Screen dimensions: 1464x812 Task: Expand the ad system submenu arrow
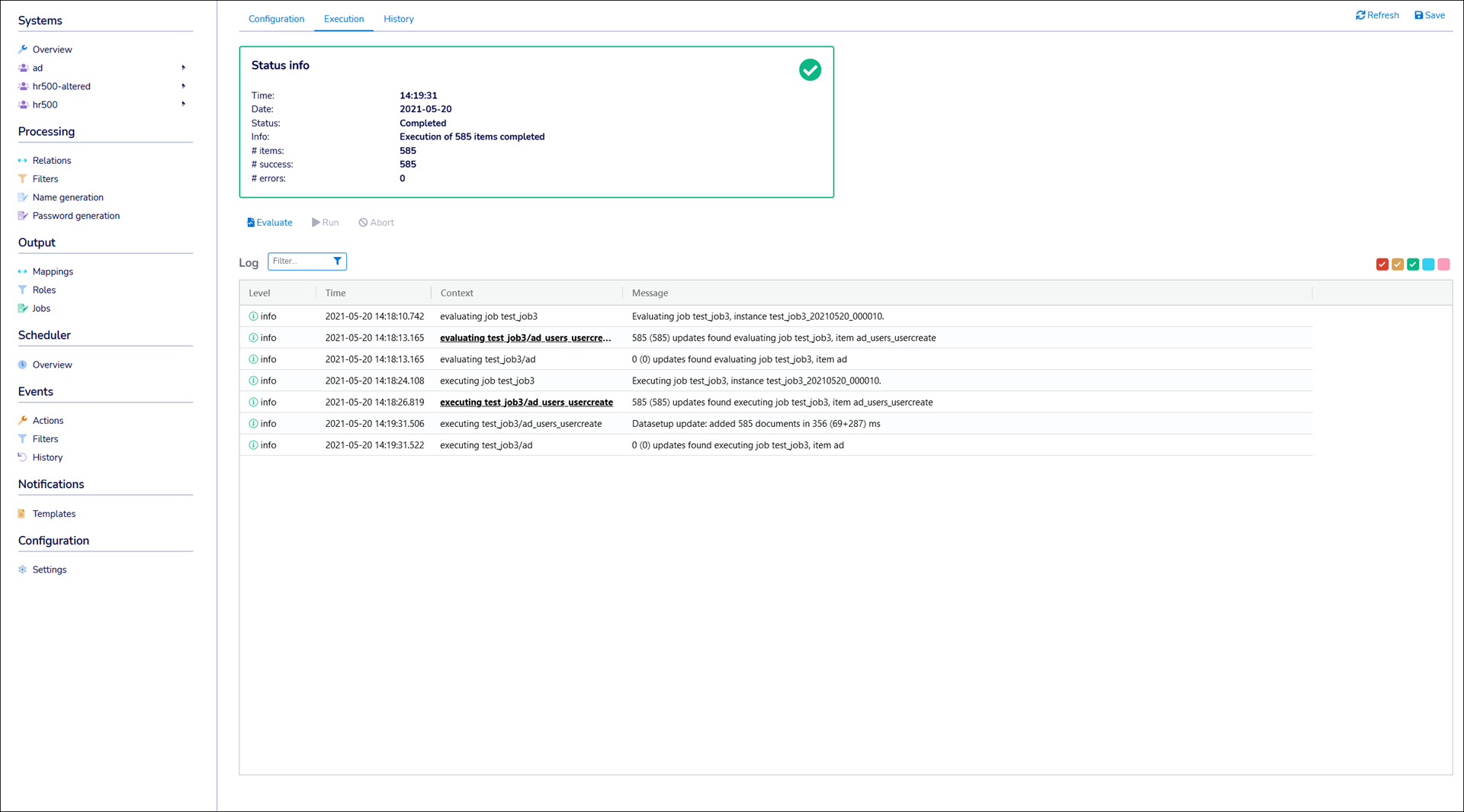(x=183, y=68)
